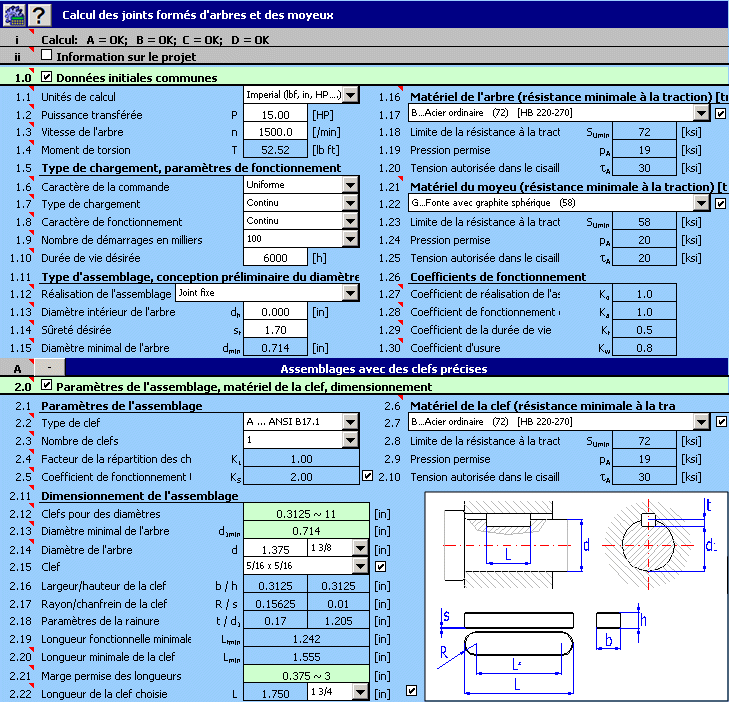This screenshot has height=702, width=729.
Task: Click Facteur de la répartition value 1.00
Action: (x=301, y=459)
